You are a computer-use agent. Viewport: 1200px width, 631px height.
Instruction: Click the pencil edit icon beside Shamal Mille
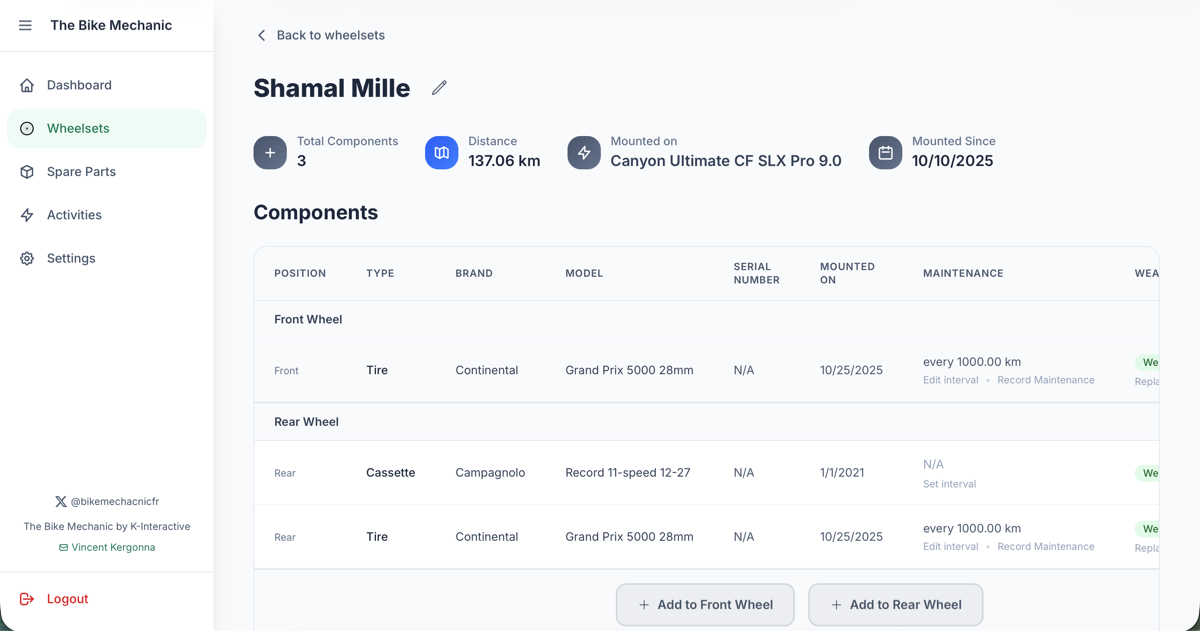coord(439,88)
